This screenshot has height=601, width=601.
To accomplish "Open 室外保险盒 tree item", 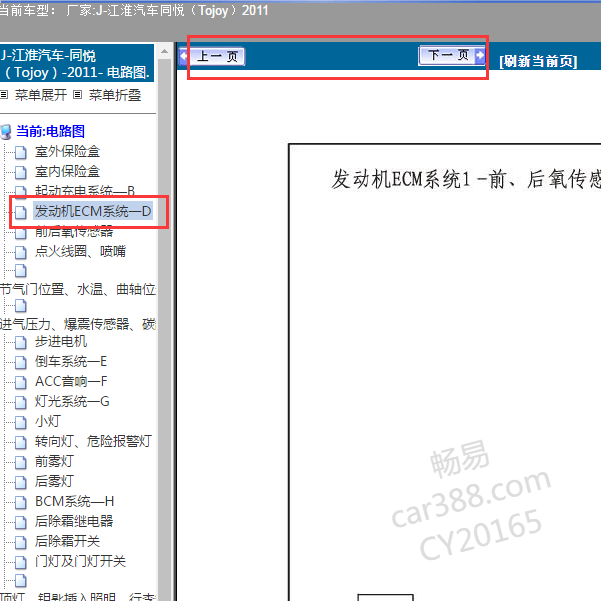I will pos(67,151).
